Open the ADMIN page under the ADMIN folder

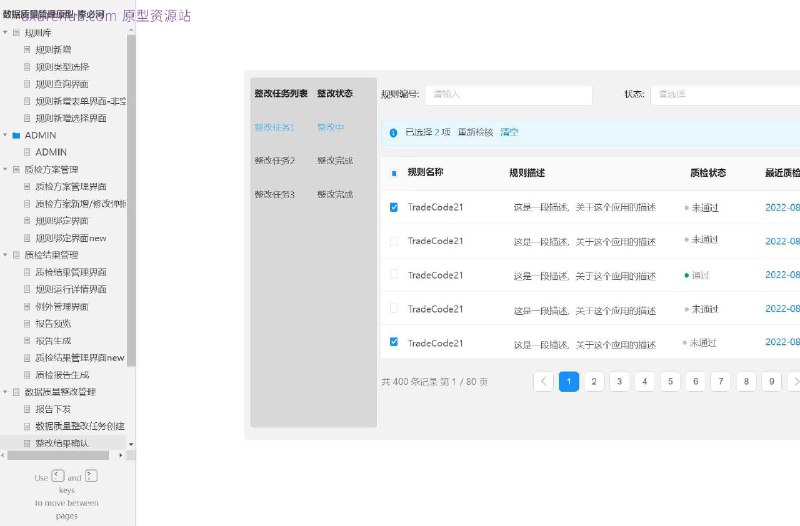[x=51, y=153]
